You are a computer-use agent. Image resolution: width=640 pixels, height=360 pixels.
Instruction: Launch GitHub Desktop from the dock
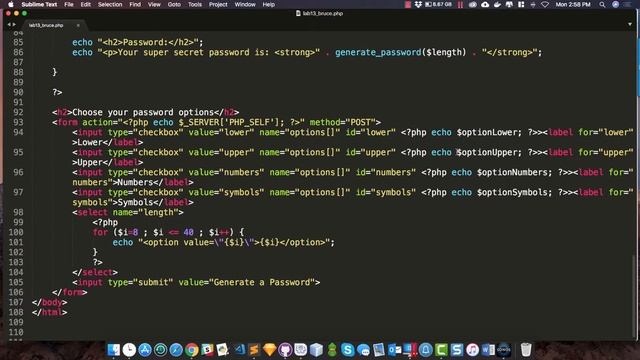click(x=285, y=350)
